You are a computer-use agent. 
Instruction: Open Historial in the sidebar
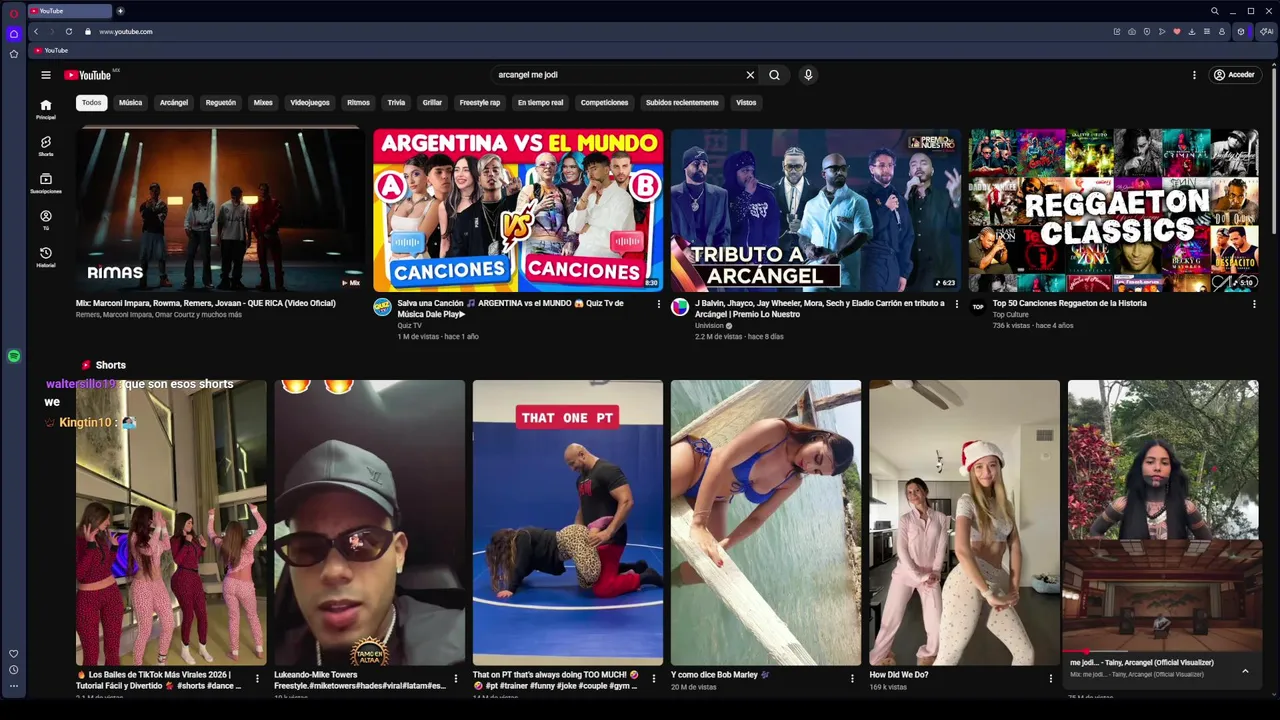tap(45, 258)
